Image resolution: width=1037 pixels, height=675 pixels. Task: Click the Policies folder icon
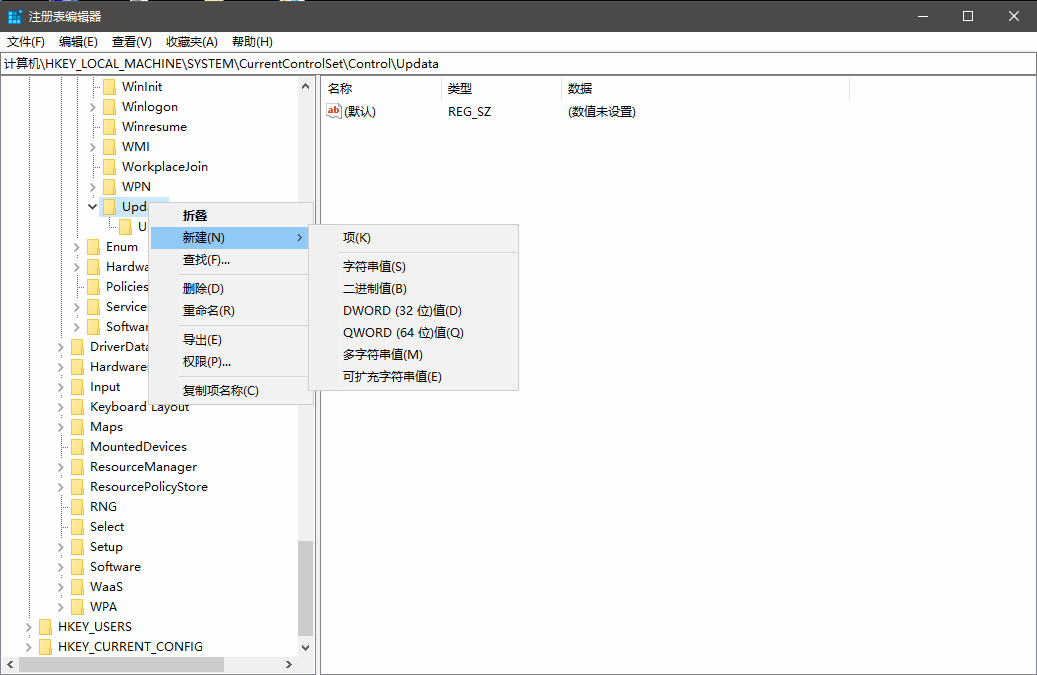[x=94, y=286]
